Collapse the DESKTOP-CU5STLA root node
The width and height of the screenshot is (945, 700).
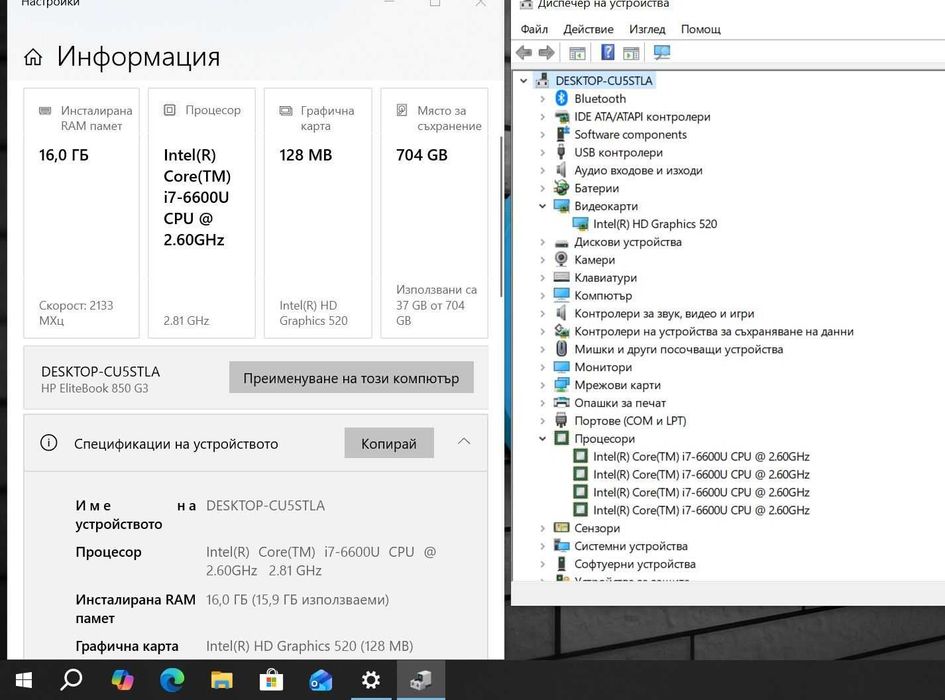click(523, 81)
